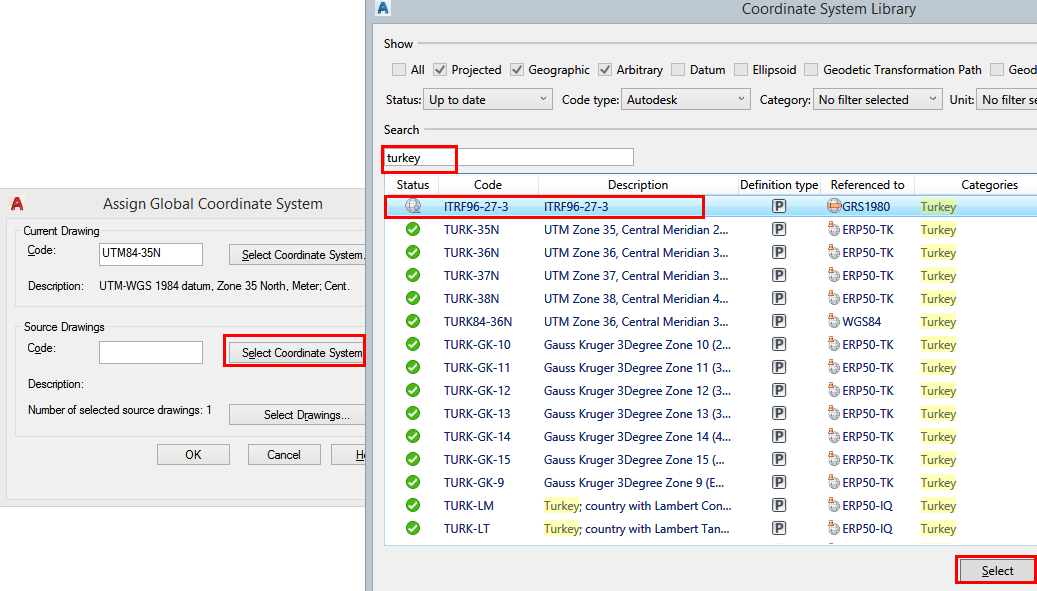Viewport: 1037px width, 591px height.
Task: Click GRS1980 reference text
Action: pyautogui.click(x=866, y=207)
